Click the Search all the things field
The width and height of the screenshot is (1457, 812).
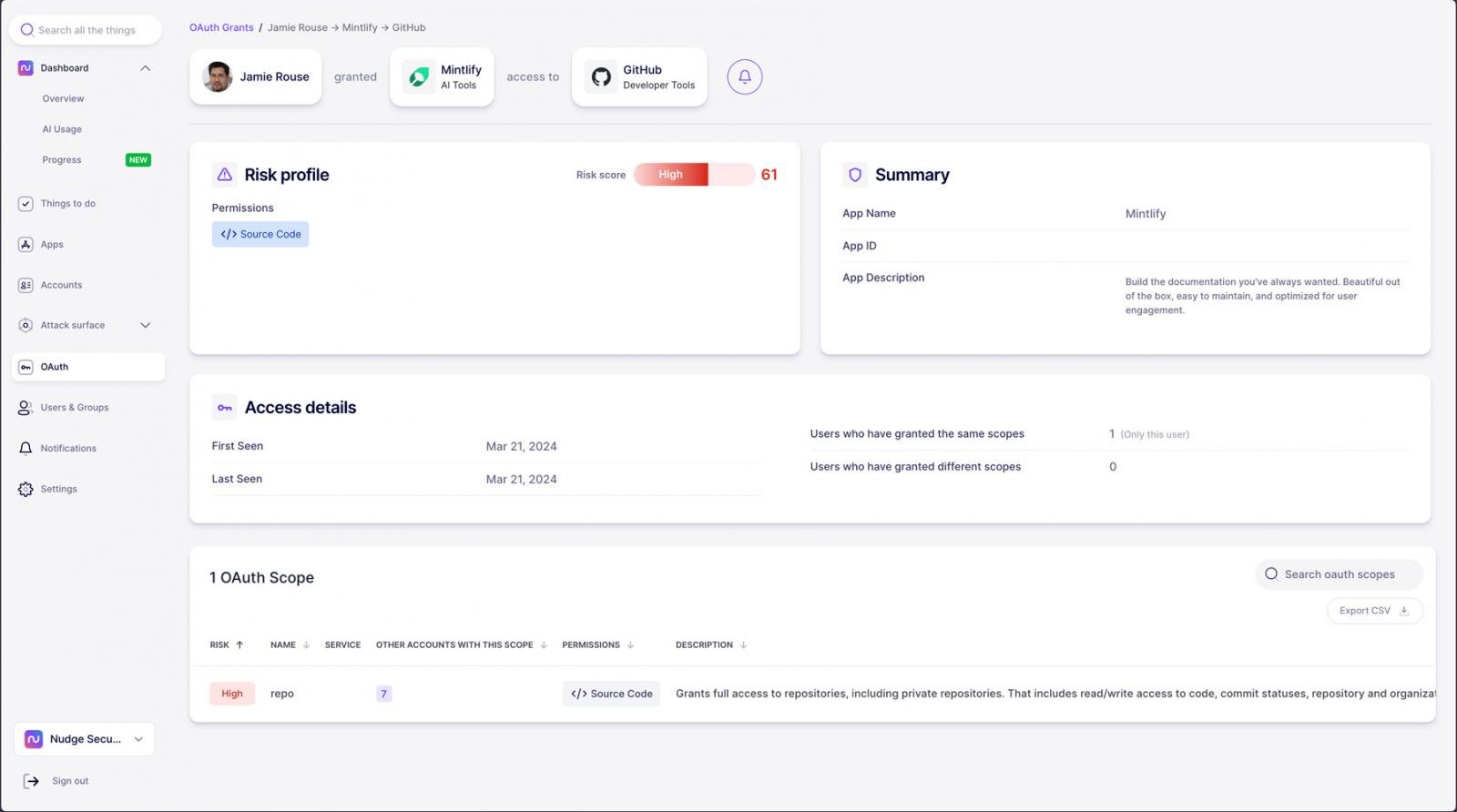(86, 30)
